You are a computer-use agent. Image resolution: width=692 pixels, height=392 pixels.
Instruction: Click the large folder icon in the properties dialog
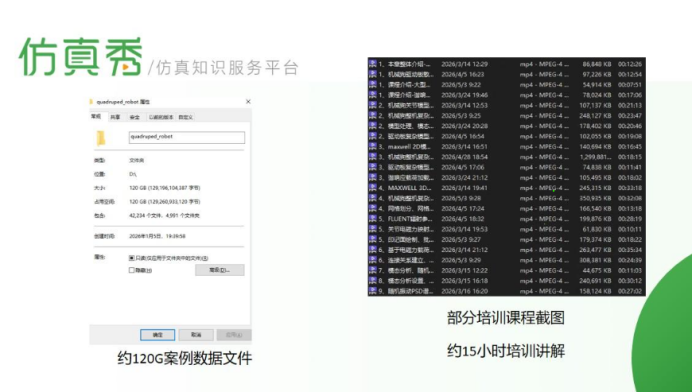coord(101,138)
